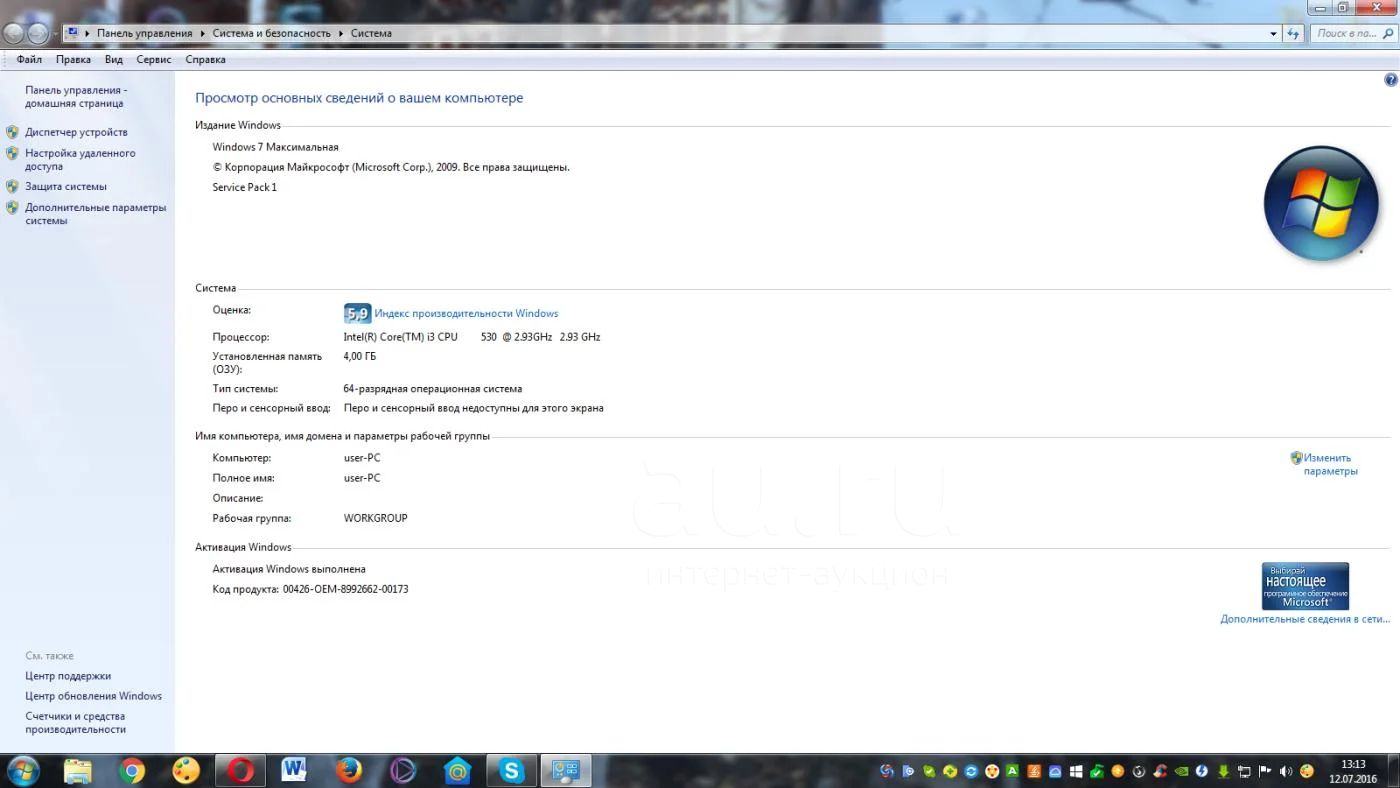The image size is (1400, 788).
Task: Open Дополнительные параметры системы link
Action: pyautogui.click(x=96, y=214)
